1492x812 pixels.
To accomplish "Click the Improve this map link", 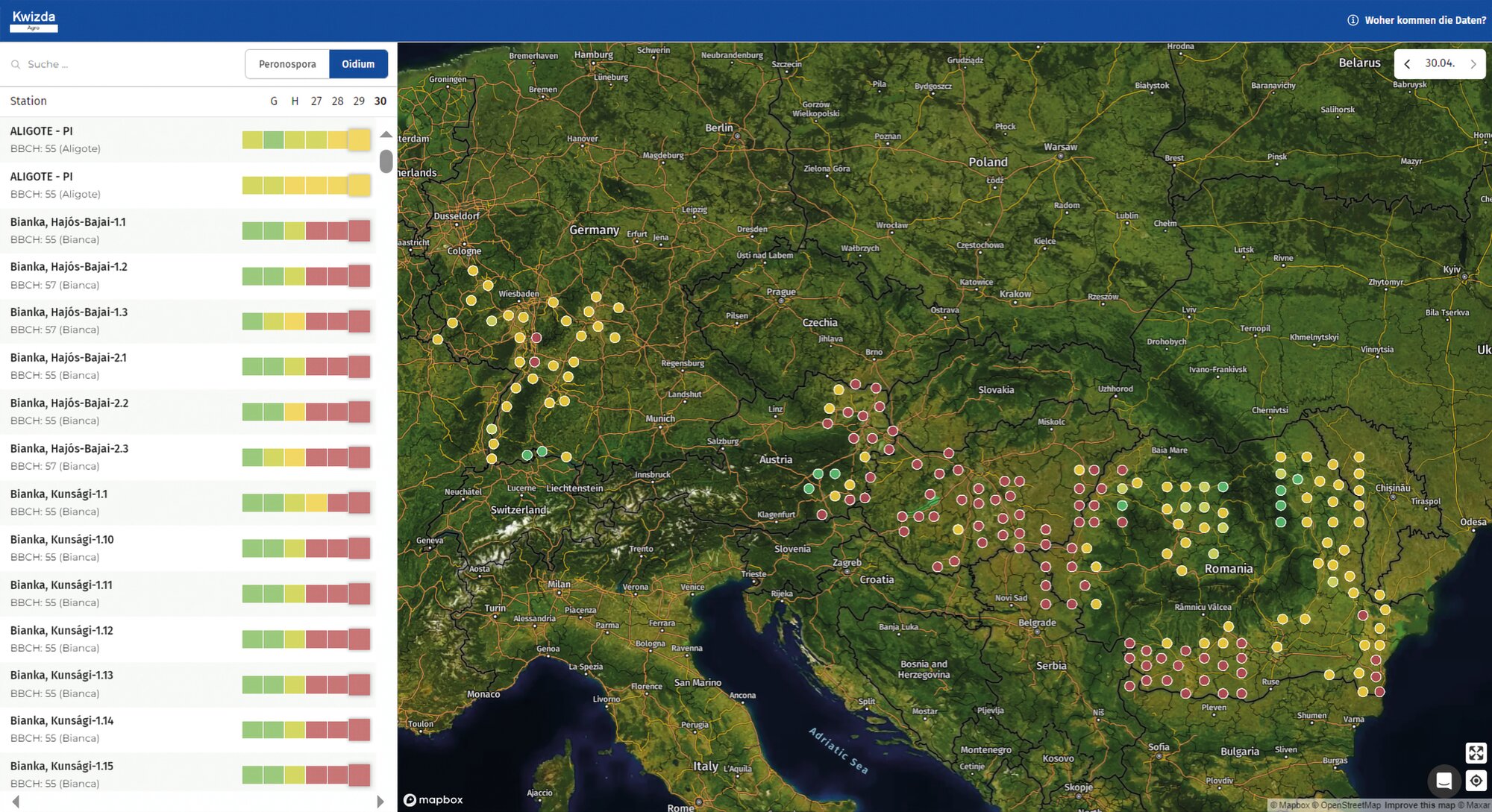I will pyautogui.click(x=1419, y=805).
